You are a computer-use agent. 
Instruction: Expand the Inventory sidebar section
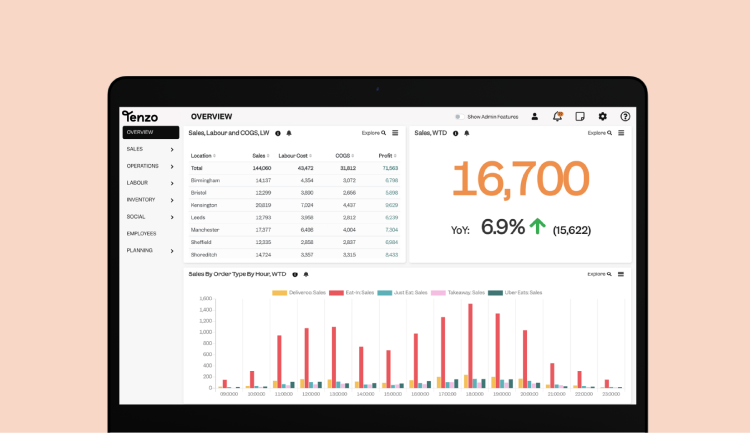coord(150,200)
